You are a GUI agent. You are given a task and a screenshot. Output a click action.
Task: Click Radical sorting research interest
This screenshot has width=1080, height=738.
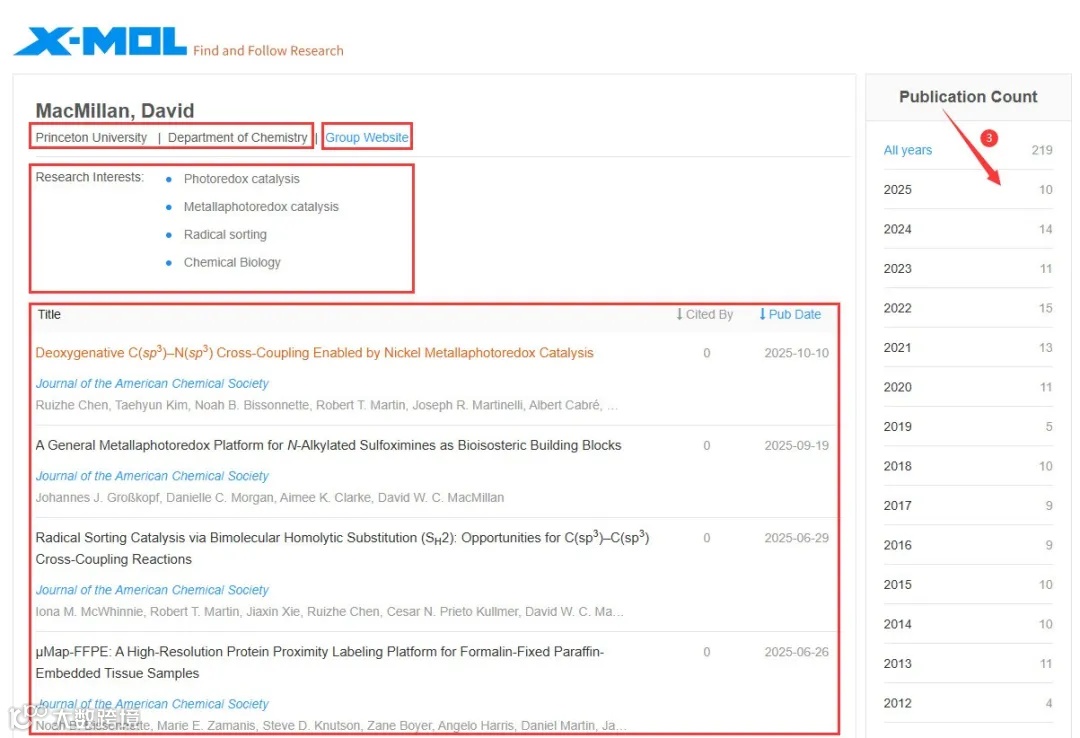(x=225, y=234)
